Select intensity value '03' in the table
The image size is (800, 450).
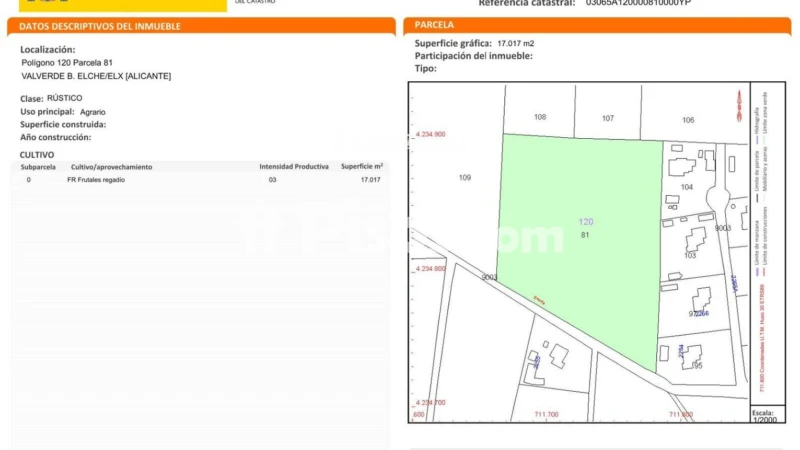coord(272,180)
